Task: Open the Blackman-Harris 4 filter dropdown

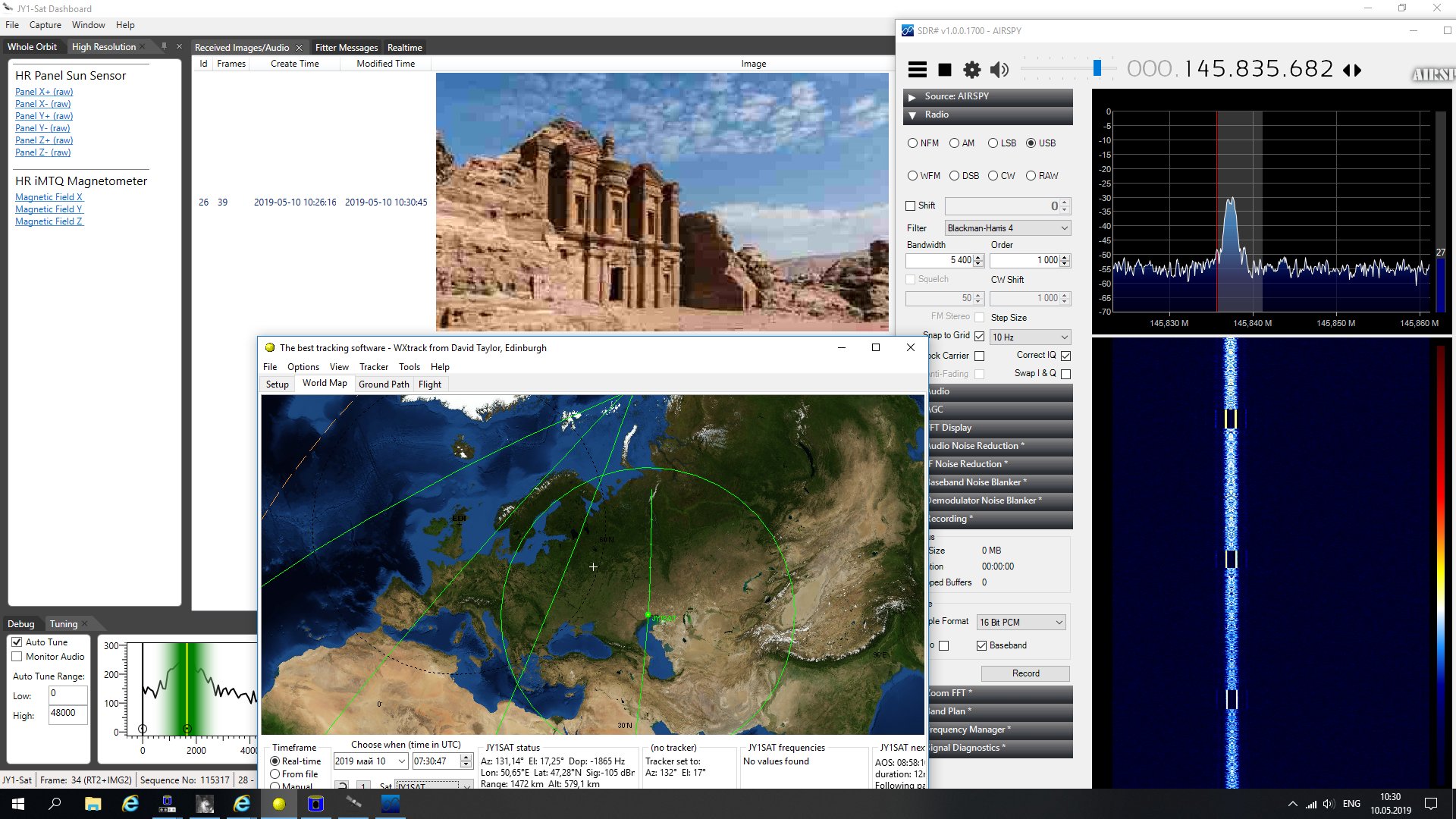Action: (1008, 228)
